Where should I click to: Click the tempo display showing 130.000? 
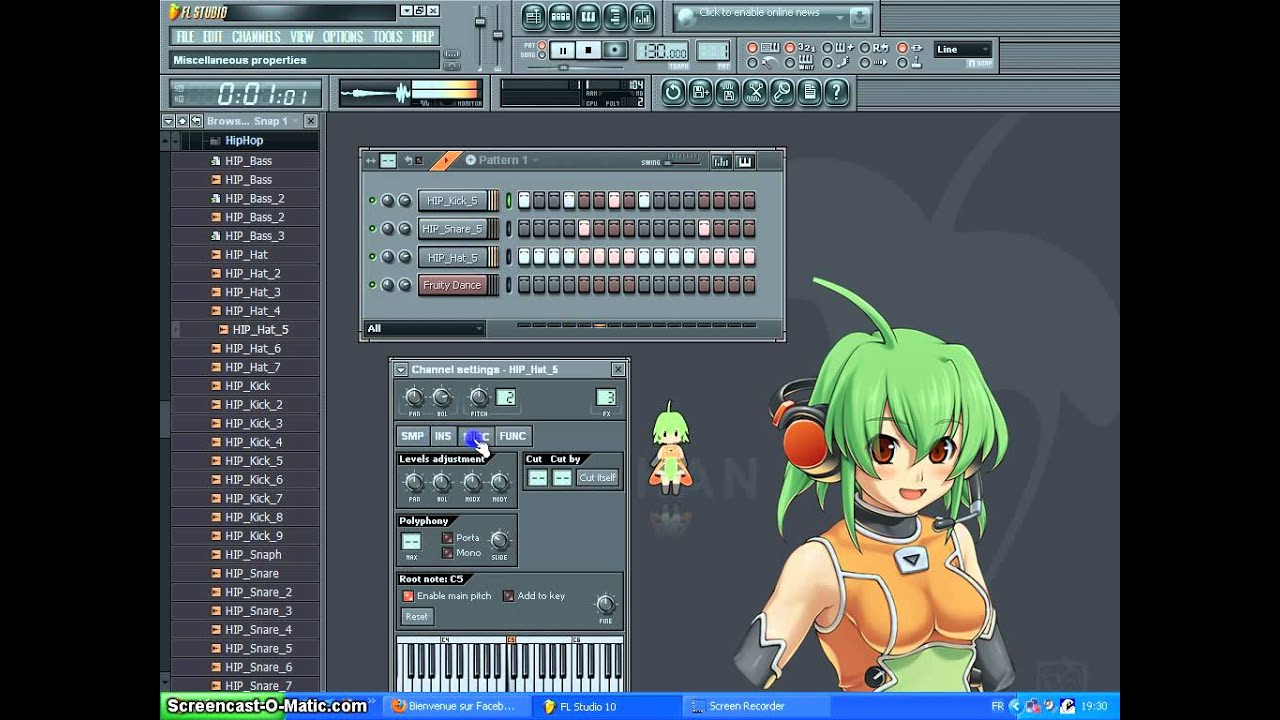click(662, 52)
